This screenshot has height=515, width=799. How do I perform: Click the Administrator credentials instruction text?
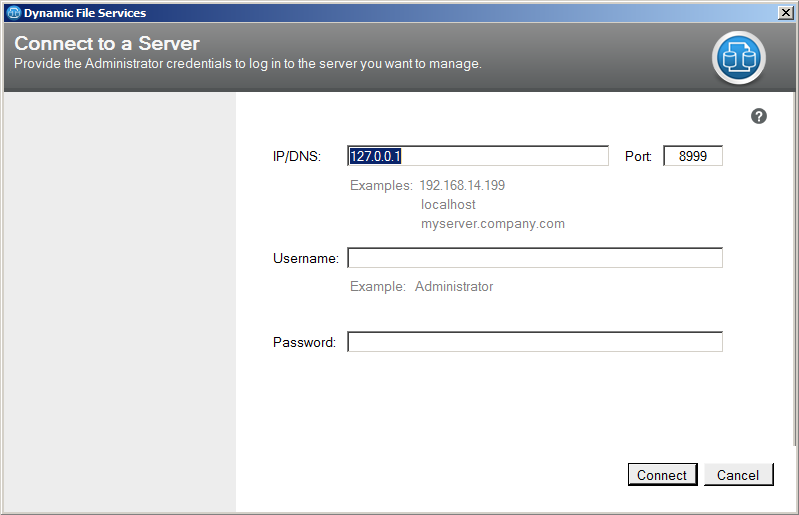pyautogui.click(x=248, y=64)
